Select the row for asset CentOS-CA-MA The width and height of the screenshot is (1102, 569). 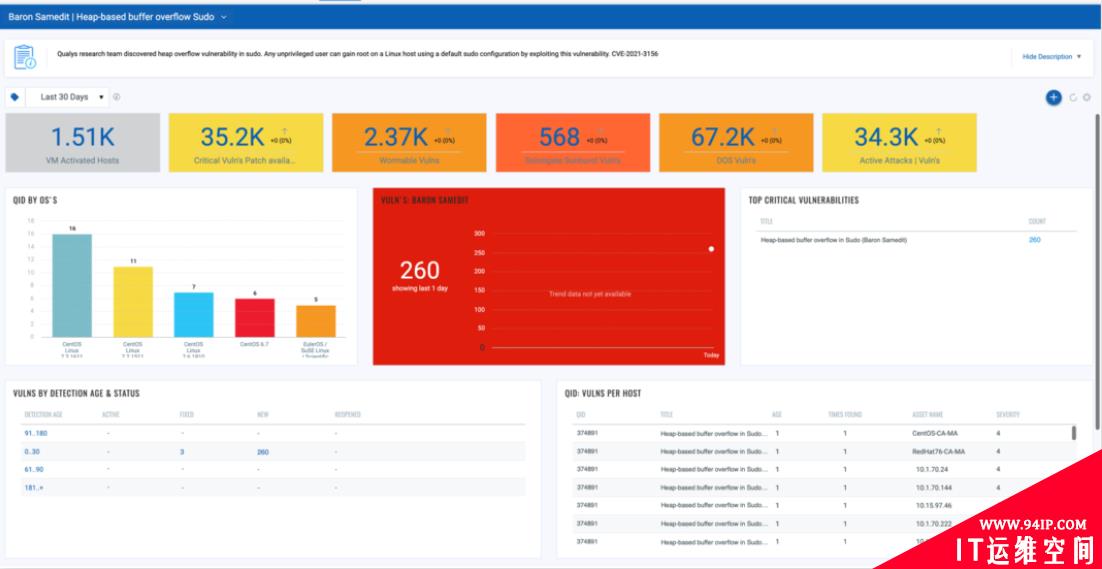tap(822, 433)
